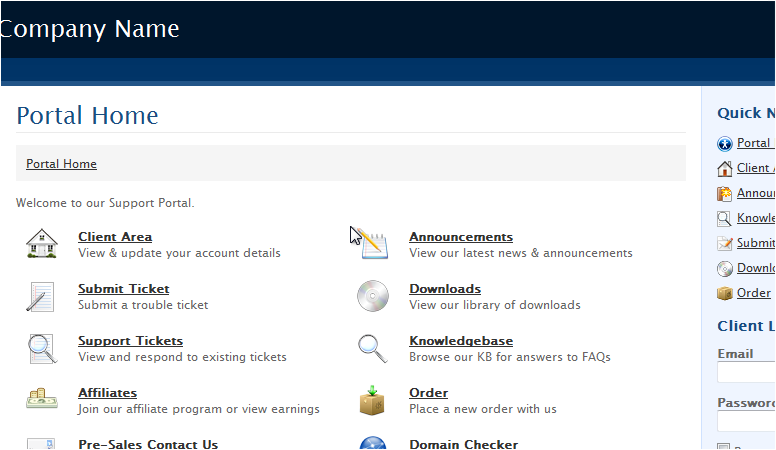Click the Downloads disc icon

click(x=373, y=296)
